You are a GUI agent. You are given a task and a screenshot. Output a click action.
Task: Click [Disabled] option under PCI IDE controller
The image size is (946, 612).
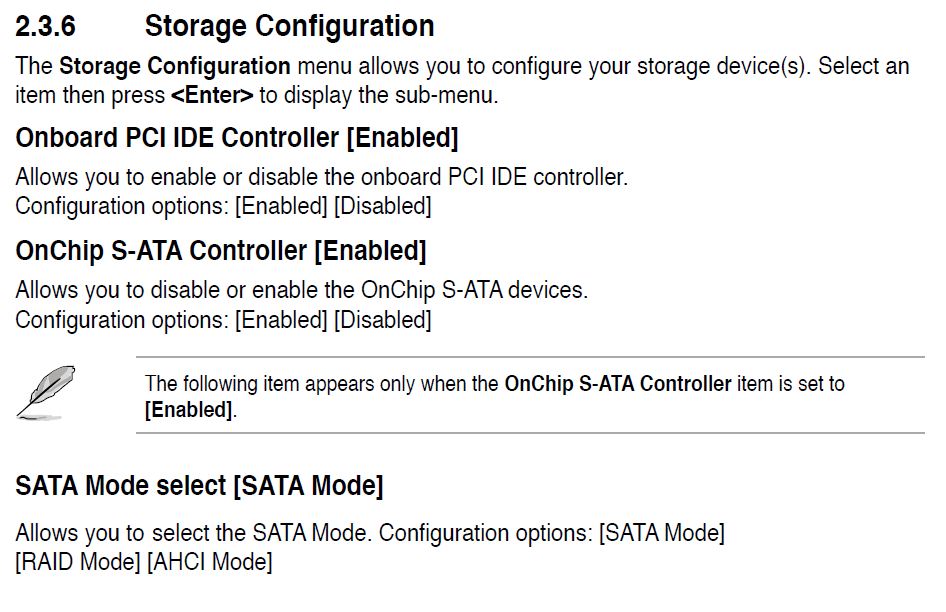point(383,206)
